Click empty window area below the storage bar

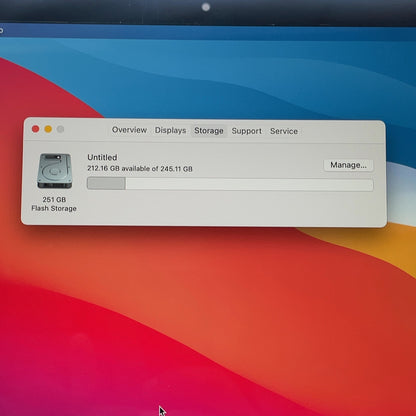point(230,208)
